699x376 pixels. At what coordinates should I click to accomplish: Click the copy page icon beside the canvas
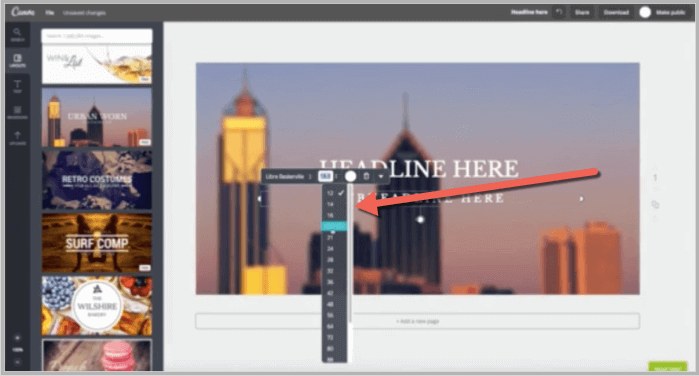point(655,204)
